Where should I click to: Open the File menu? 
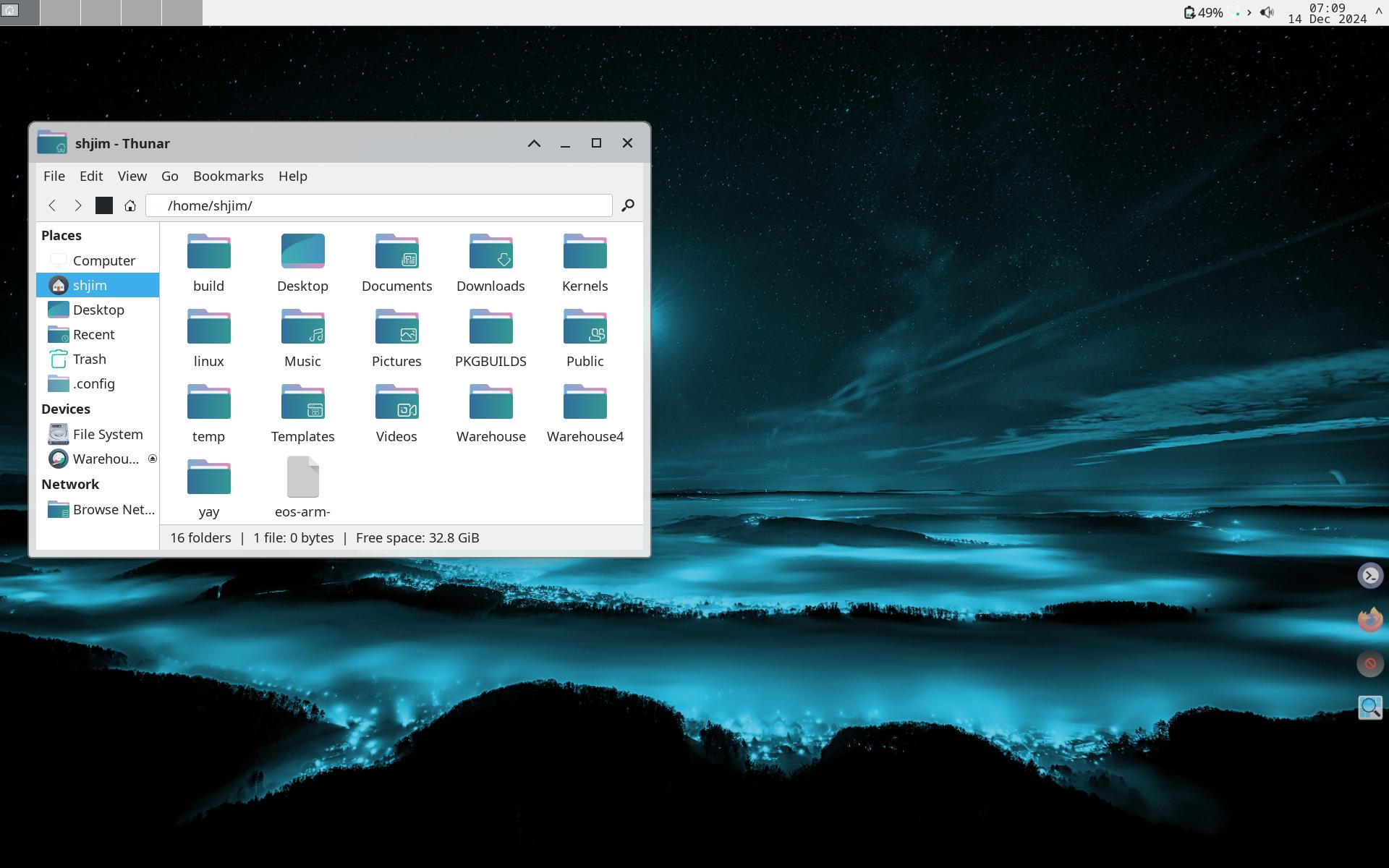(x=54, y=176)
